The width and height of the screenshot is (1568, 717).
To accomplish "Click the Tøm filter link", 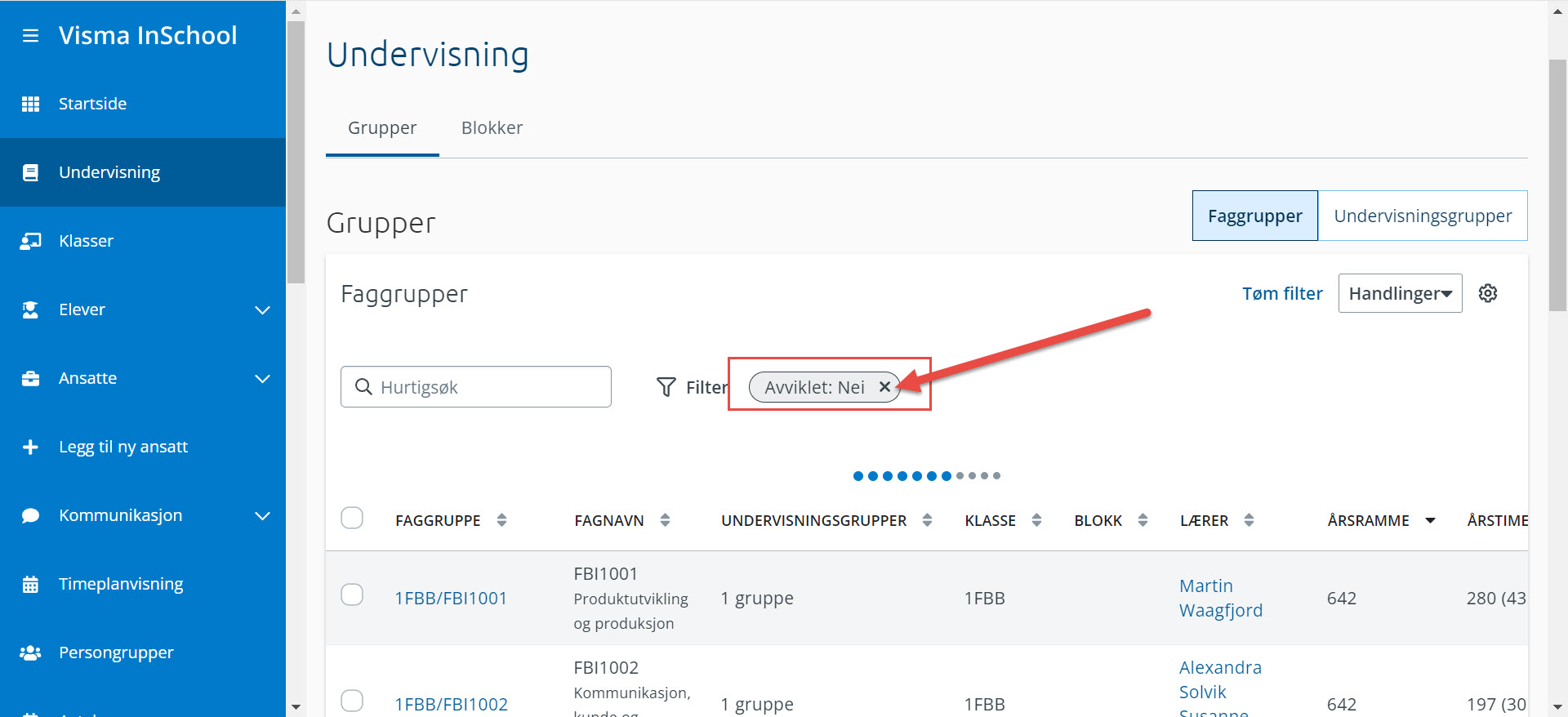I will (x=1282, y=293).
